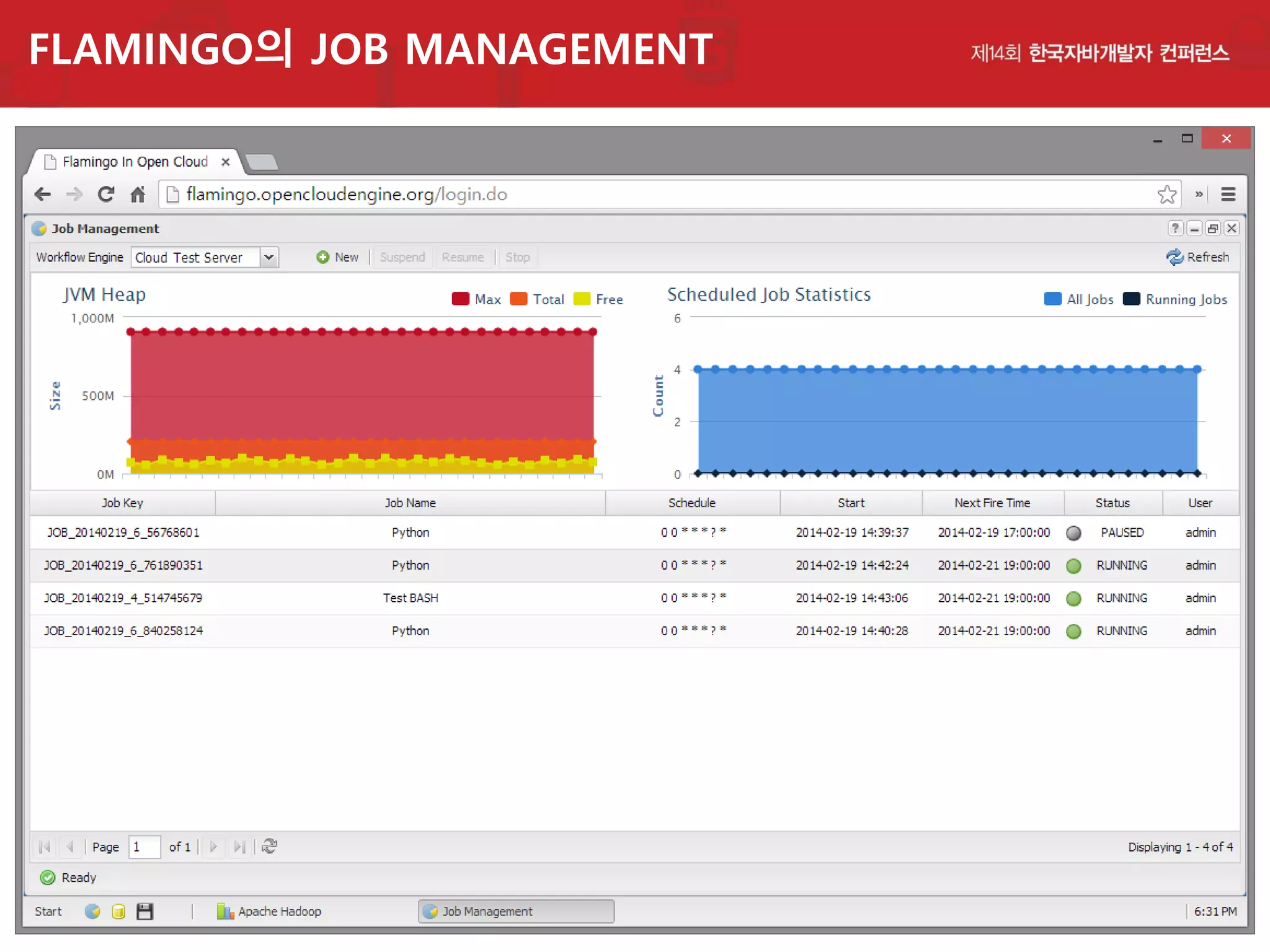Go to last page of grid

[x=239, y=847]
